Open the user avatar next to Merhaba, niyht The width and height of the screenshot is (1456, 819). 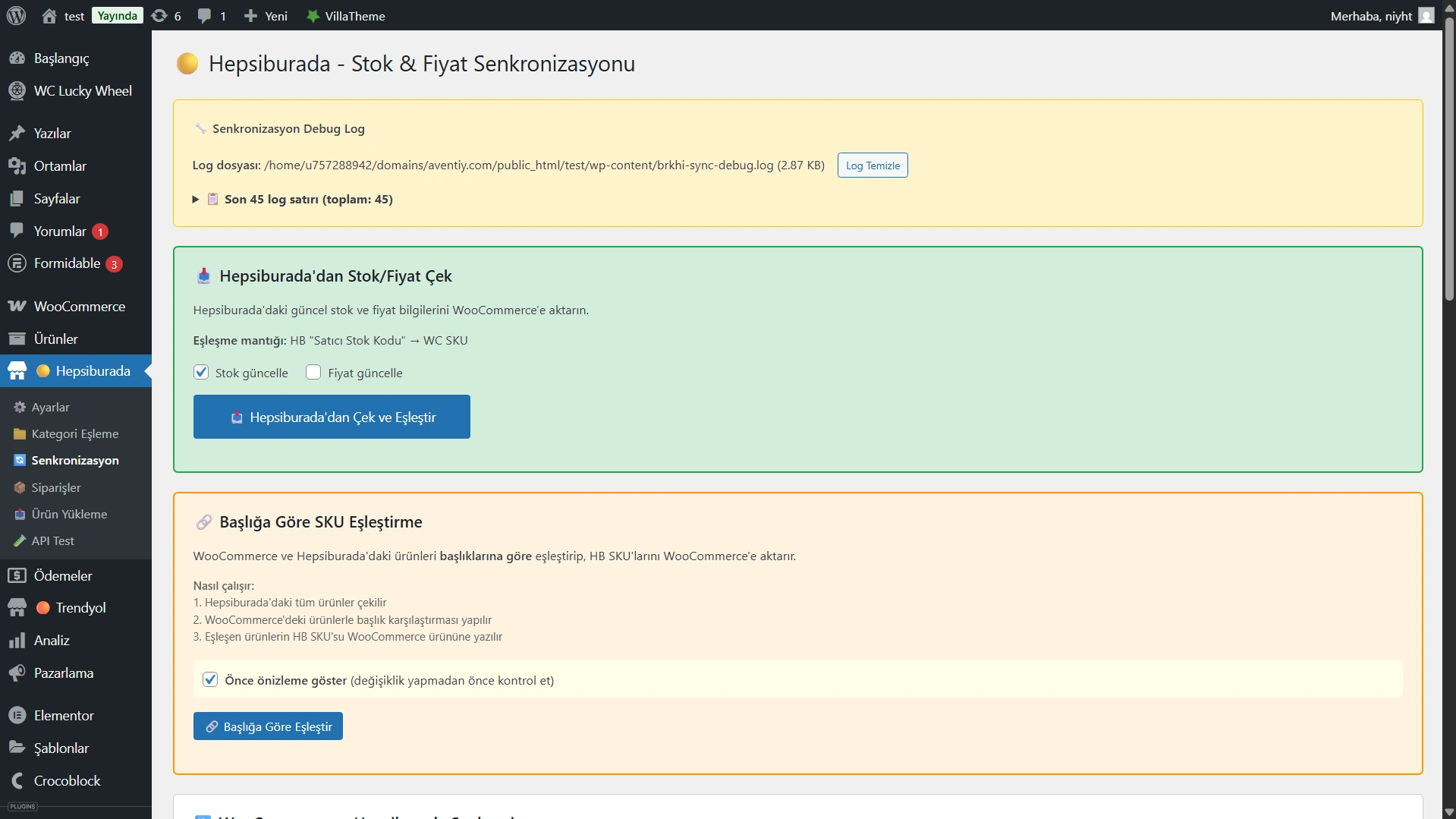(x=1426, y=16)
